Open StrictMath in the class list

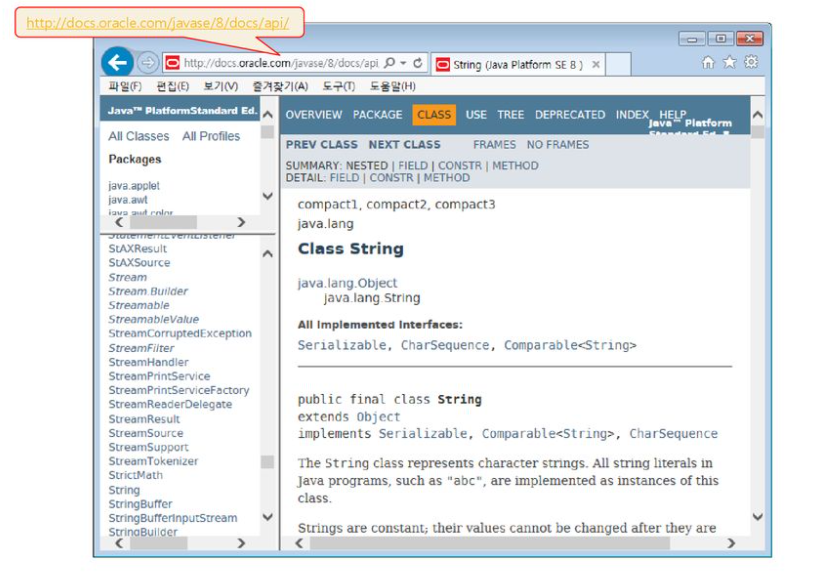coord(135,475)
